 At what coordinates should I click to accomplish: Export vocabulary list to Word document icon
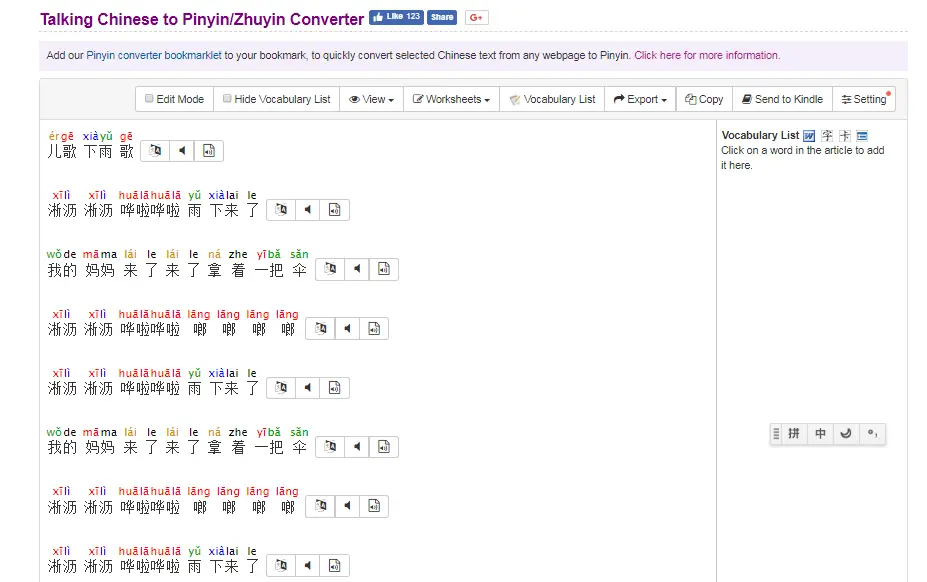tap(809, 136)
